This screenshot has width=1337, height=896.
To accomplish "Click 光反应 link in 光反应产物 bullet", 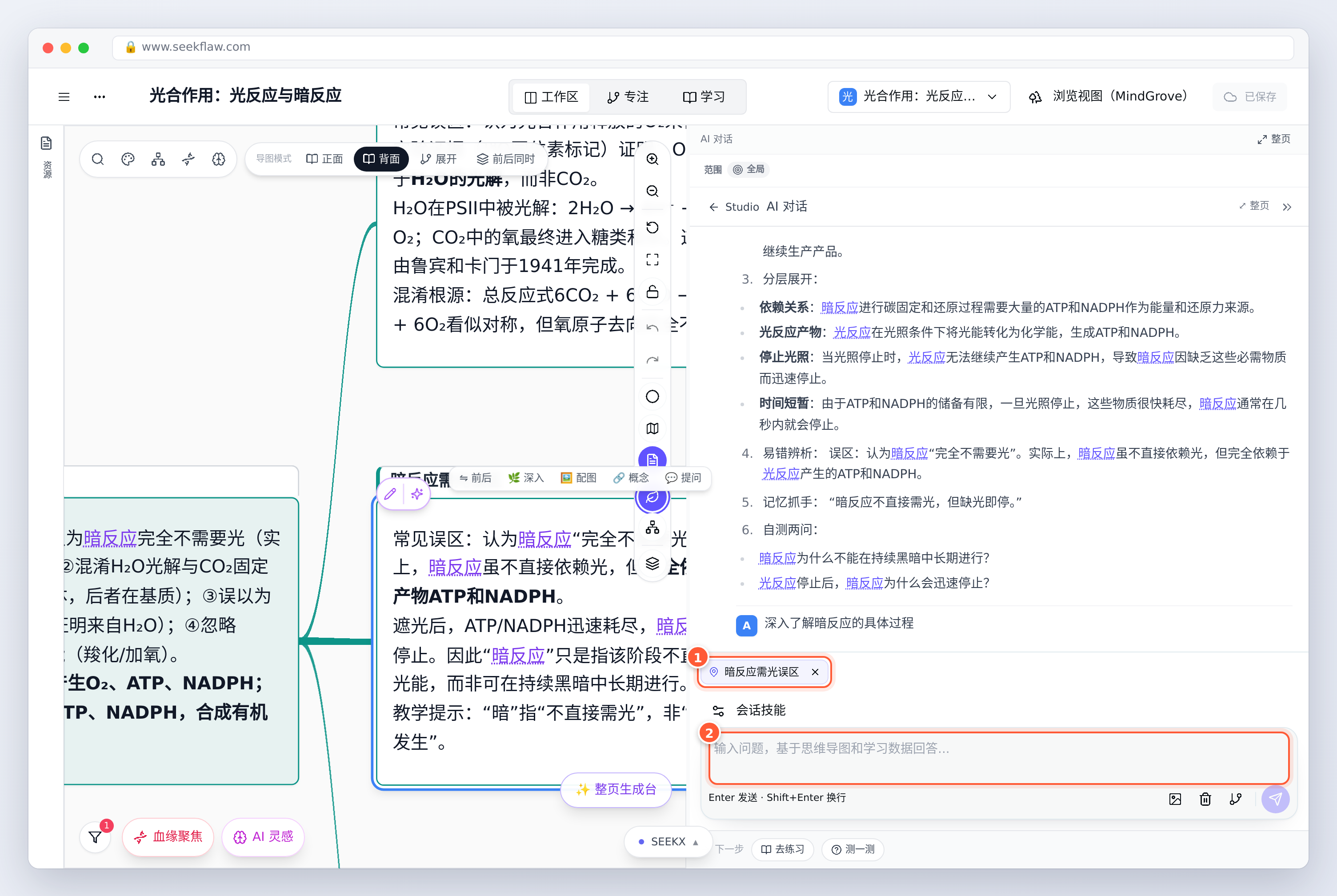I will point(852,332).
